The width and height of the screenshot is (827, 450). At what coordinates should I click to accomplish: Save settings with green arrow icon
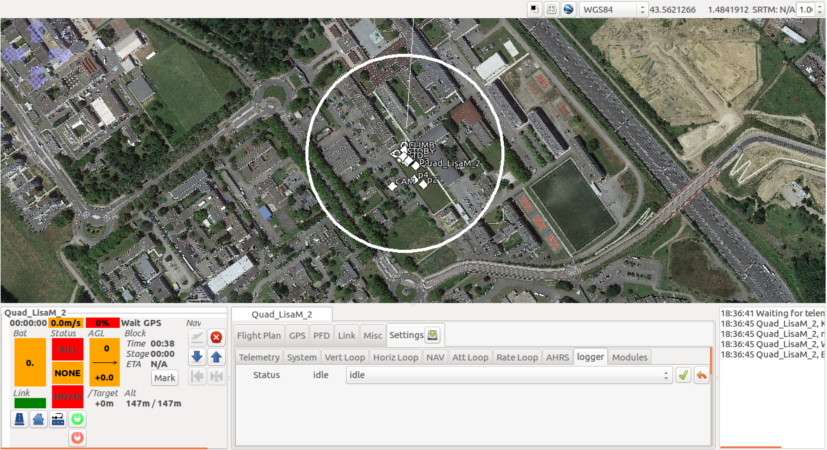[x=432, y=335]
